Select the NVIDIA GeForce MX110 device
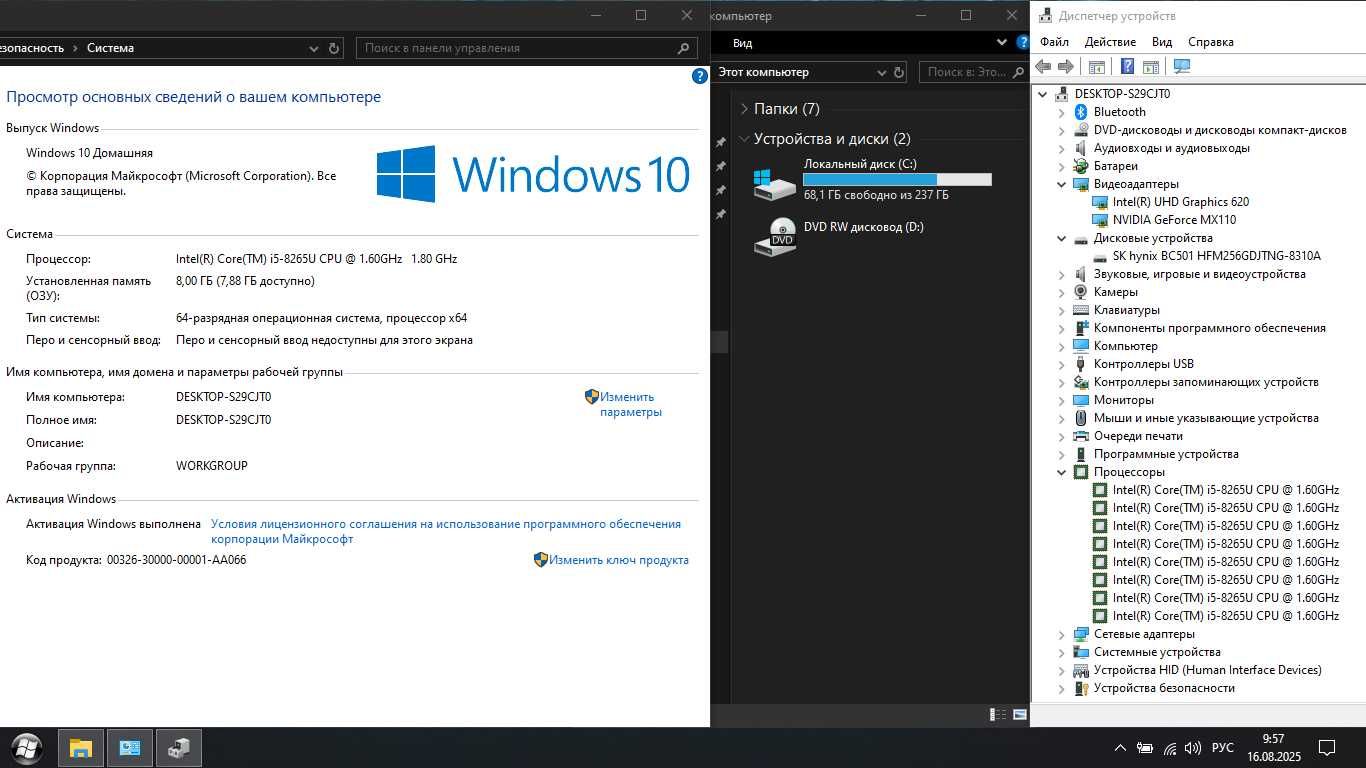The image size is (1366, 768). (x=1174, y=220)
